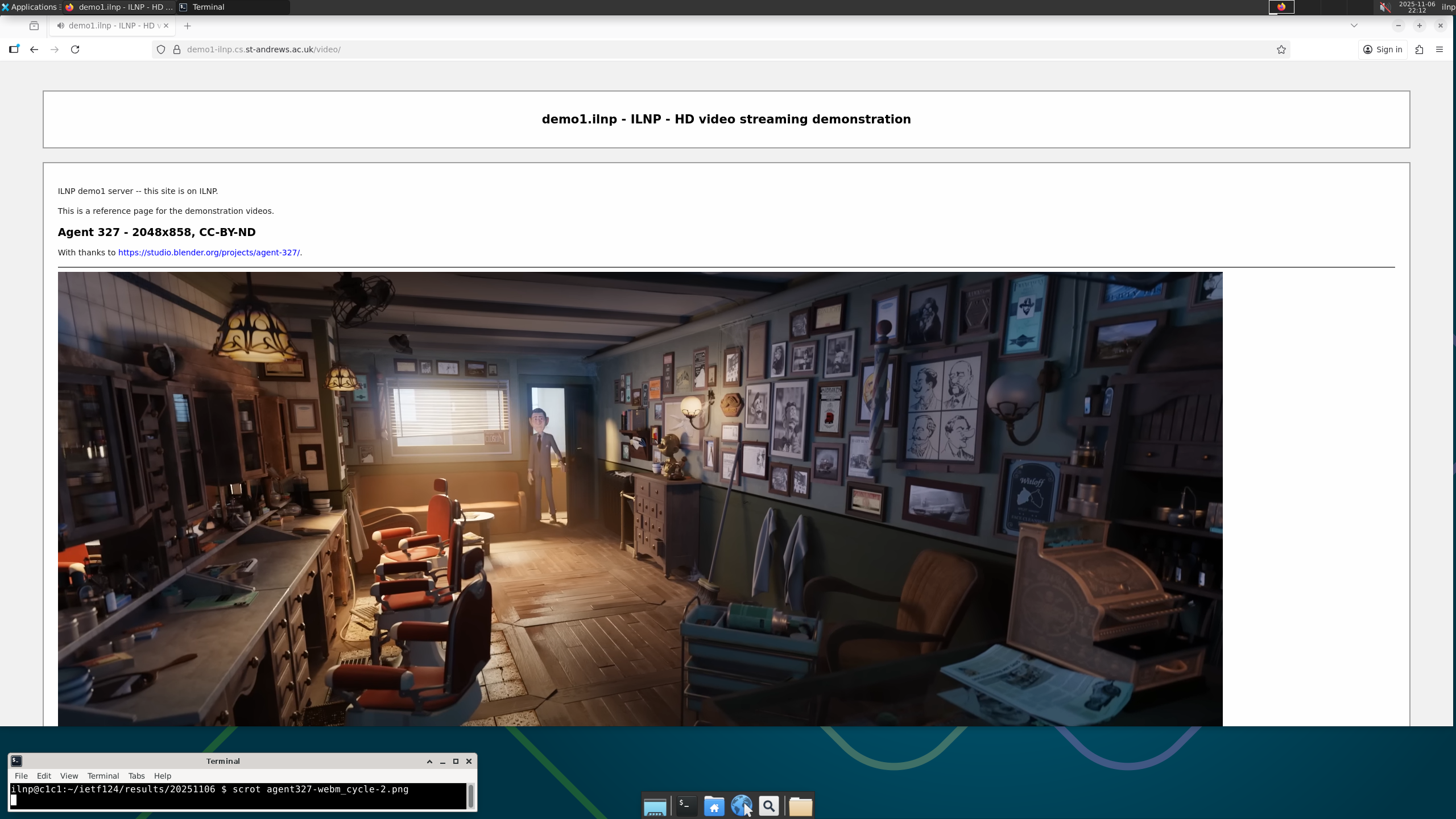Click the 'Agent 327 - 2048x858, CC-BY-ND' heading
Image resolution: width=1456 pixels, height=819 pixels.
pyautogui.click(x=156, y=232)
